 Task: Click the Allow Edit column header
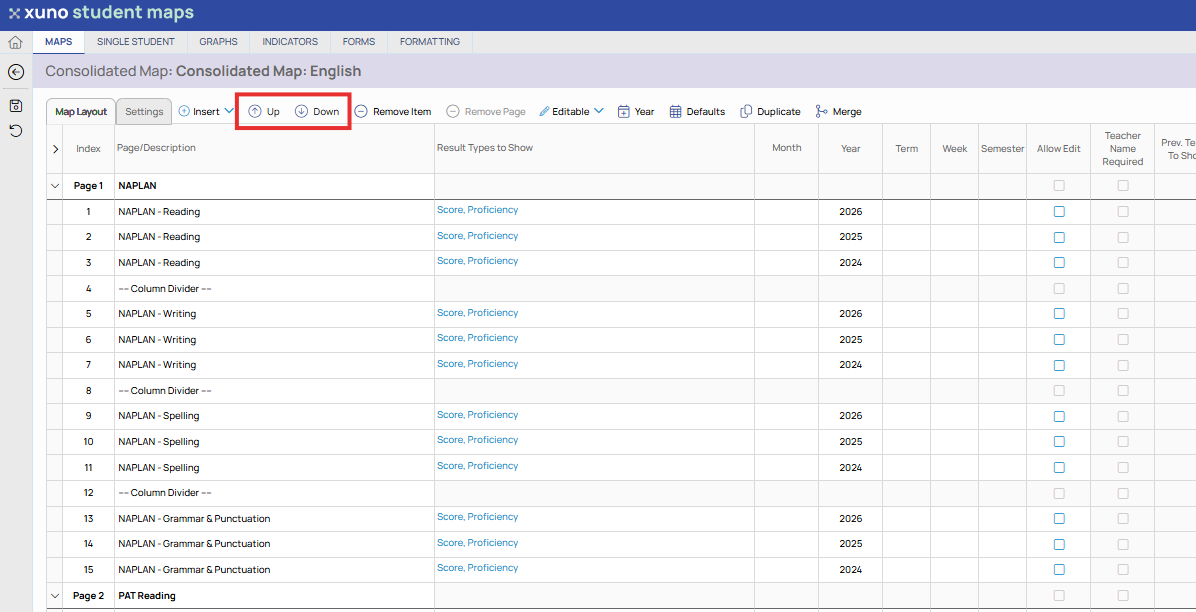pos(1059,149)
